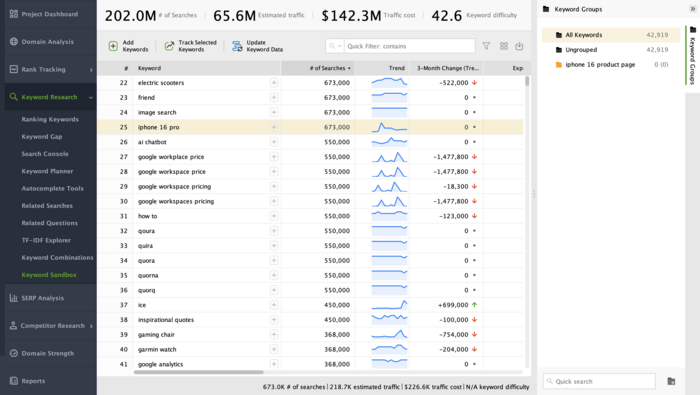Viewport: 700px width, 395px height.
Task: Click the Add Keywords plus icon
Action: coord(113,46)
